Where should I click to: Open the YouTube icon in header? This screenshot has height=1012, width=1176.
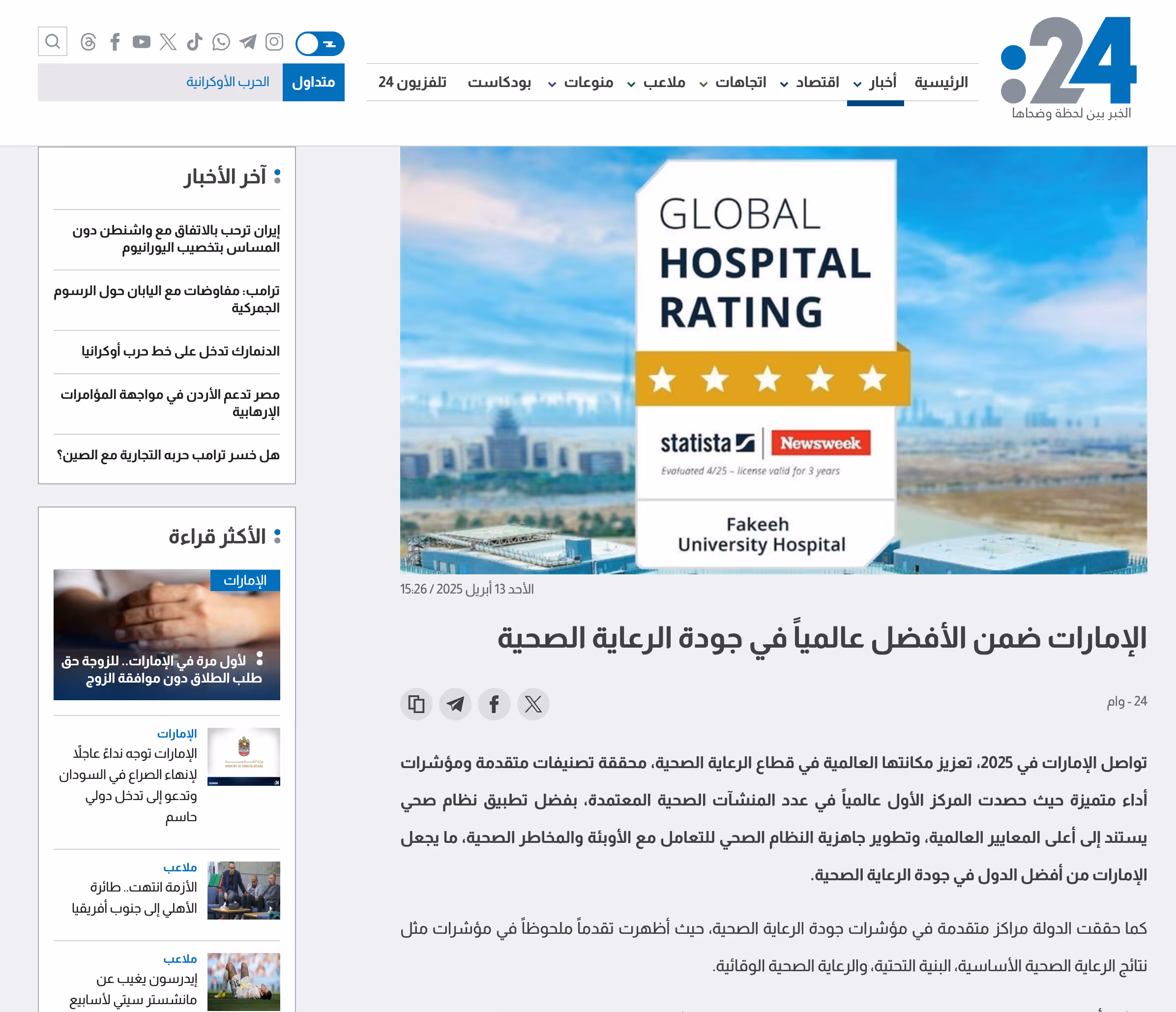click(x=141, y=42)
